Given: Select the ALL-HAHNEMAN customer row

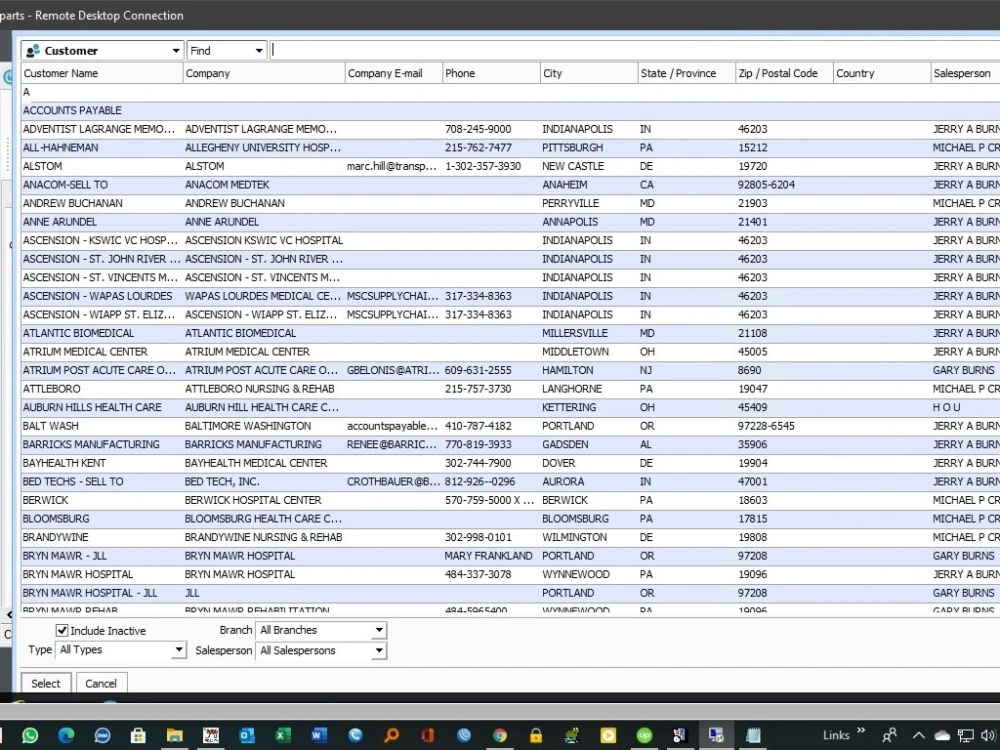Looking at the screenshot, I should (x=510, y=147).
